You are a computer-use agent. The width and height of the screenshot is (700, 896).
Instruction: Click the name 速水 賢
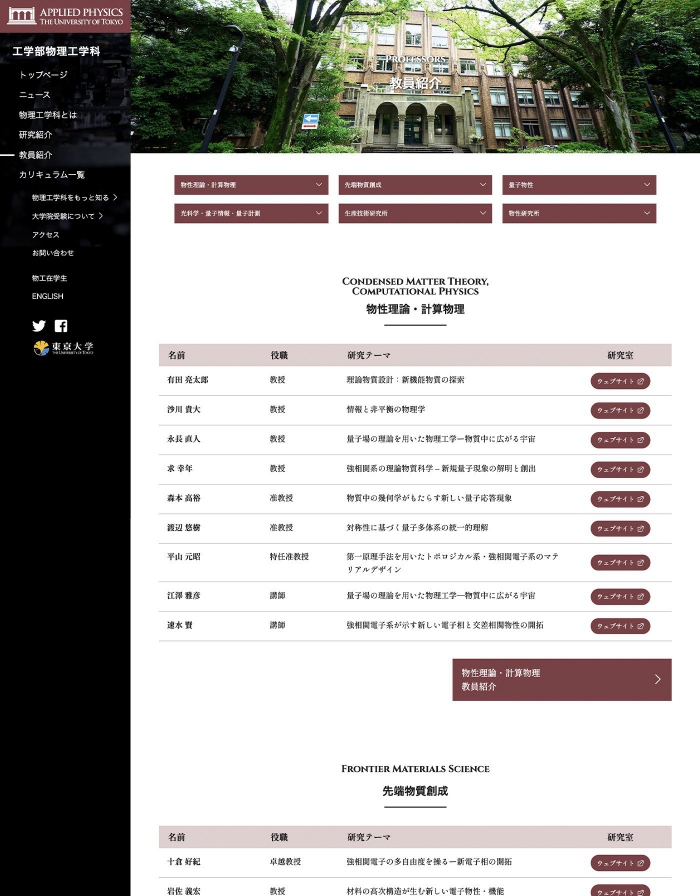(x=179, y=625)
